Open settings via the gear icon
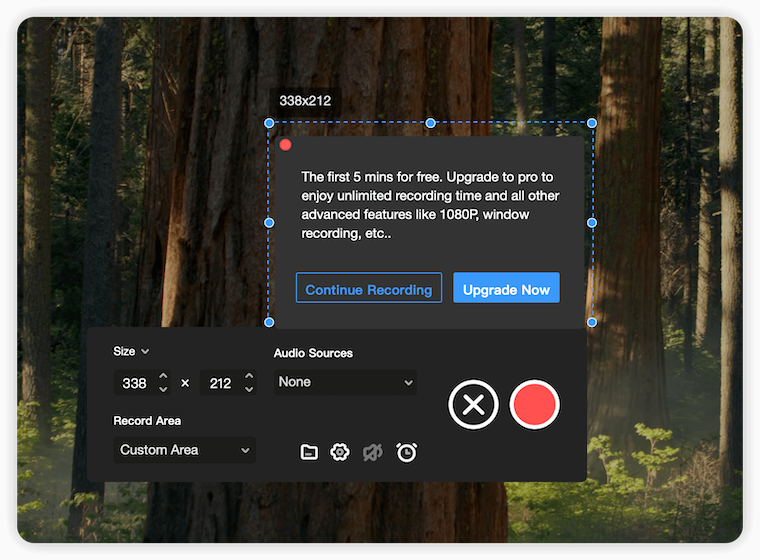 340,452
